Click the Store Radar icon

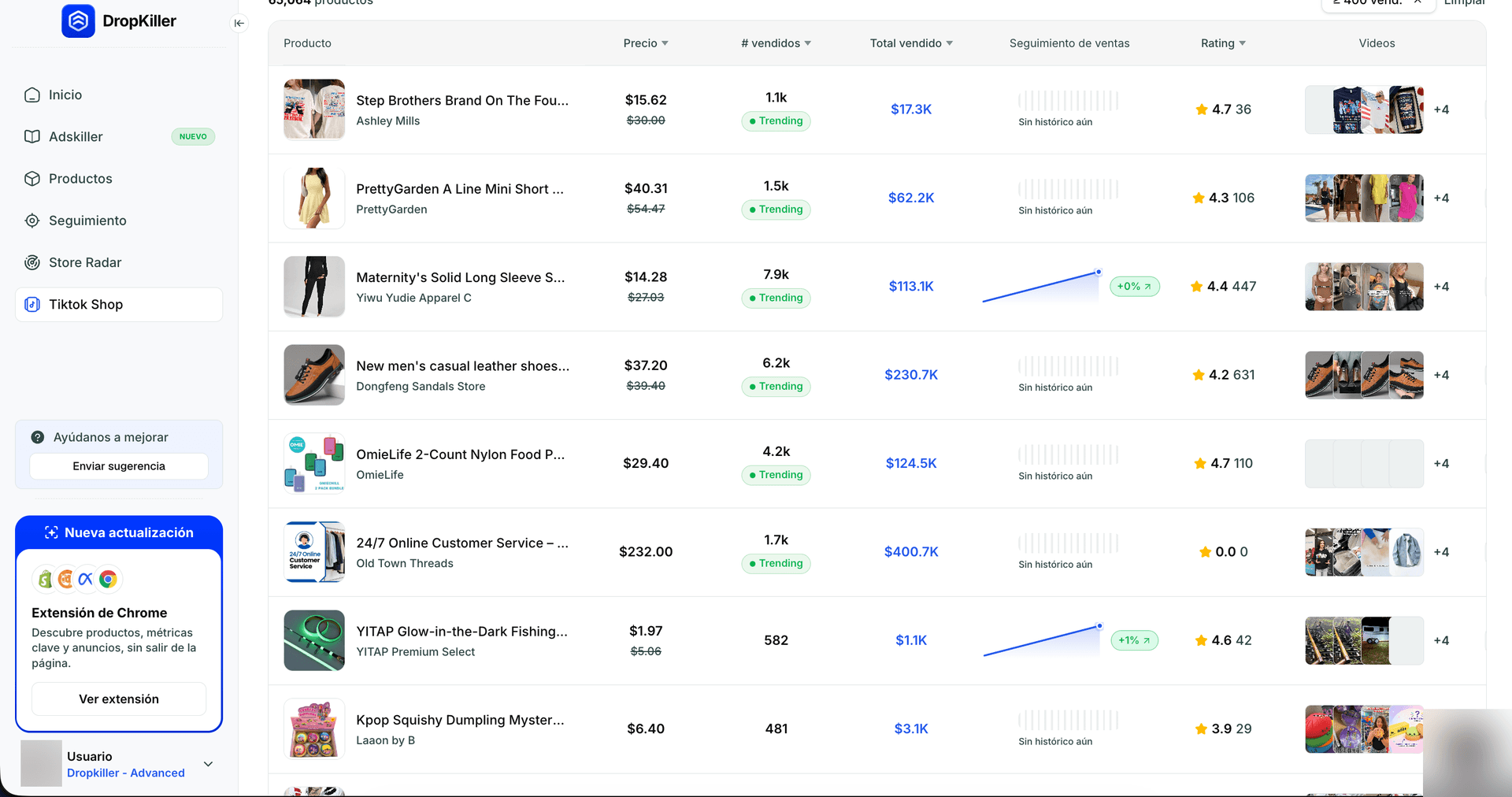(32, 262)
